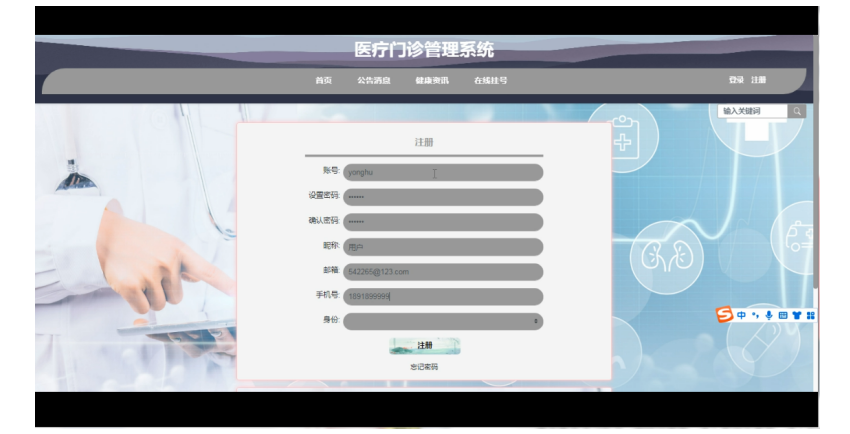Open the Sogou soft keyboard

(x=783, y=315)
